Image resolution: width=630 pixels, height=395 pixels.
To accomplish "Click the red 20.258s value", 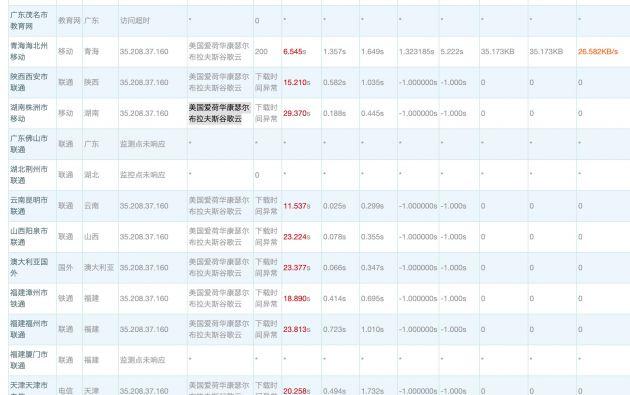I will click(x=297, y=391).
